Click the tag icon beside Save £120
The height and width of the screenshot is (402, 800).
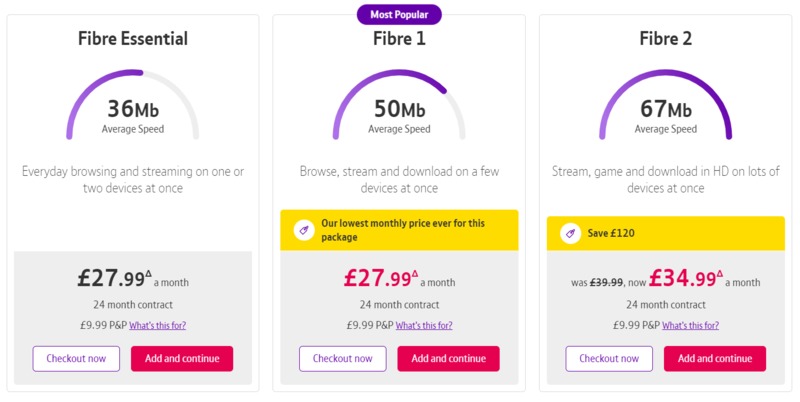coord(570,233)
